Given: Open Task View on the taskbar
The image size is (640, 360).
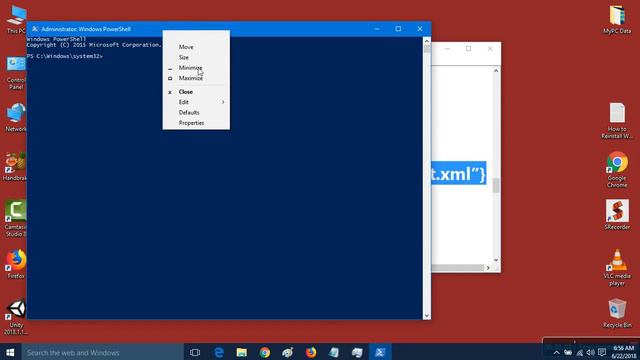Looking at the screenshot, I should (195, 352).
